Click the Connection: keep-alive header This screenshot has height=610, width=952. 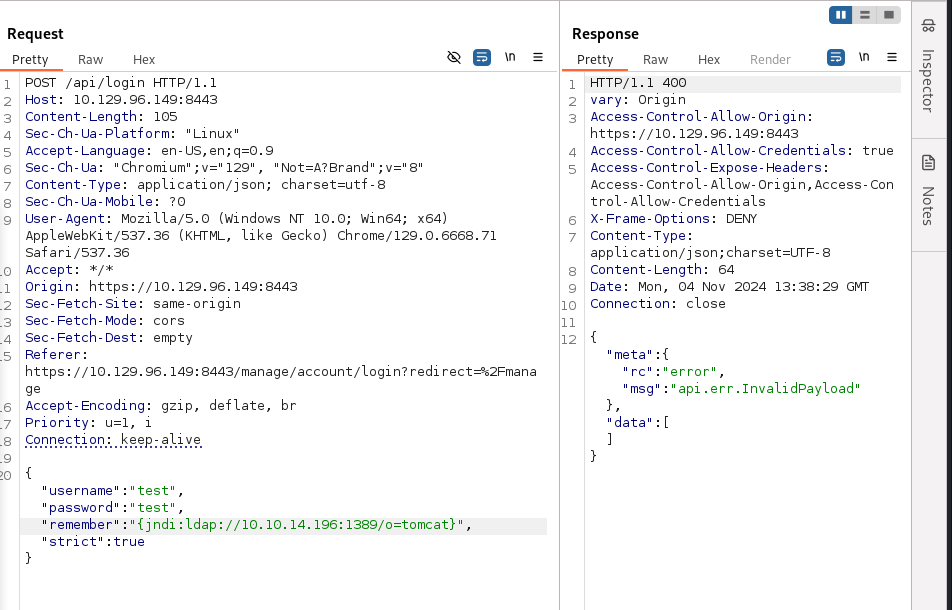113,439
